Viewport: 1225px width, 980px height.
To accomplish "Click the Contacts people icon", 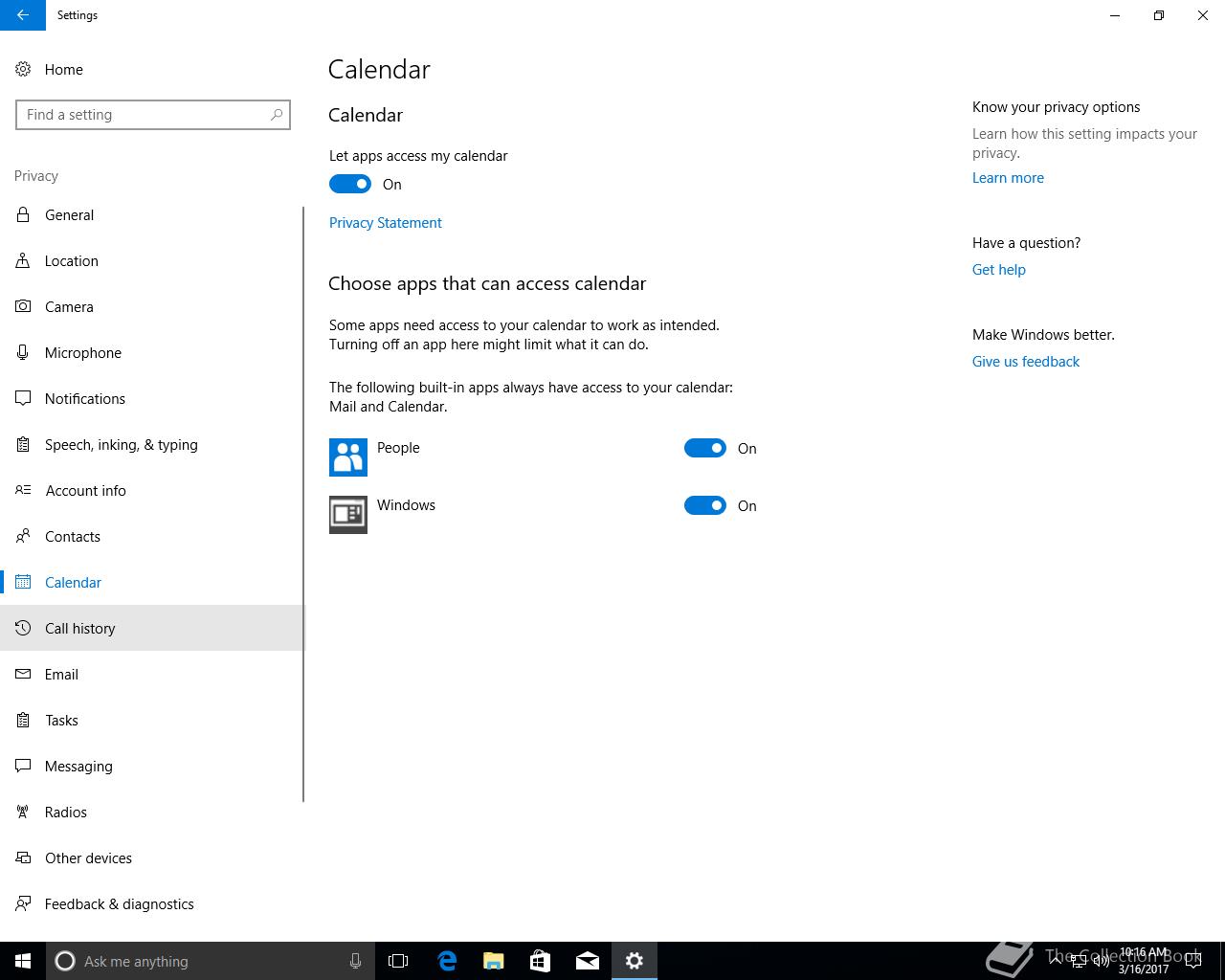I will coord(23,536).
